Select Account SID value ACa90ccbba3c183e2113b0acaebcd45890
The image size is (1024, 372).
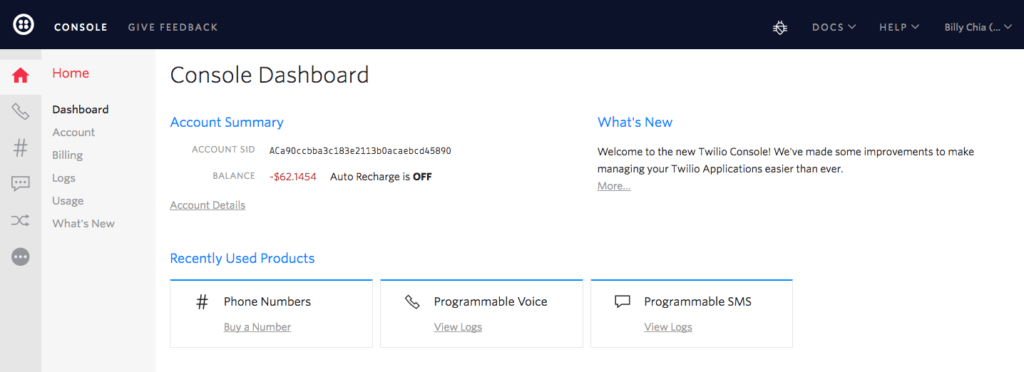click(x=360, y=151)
